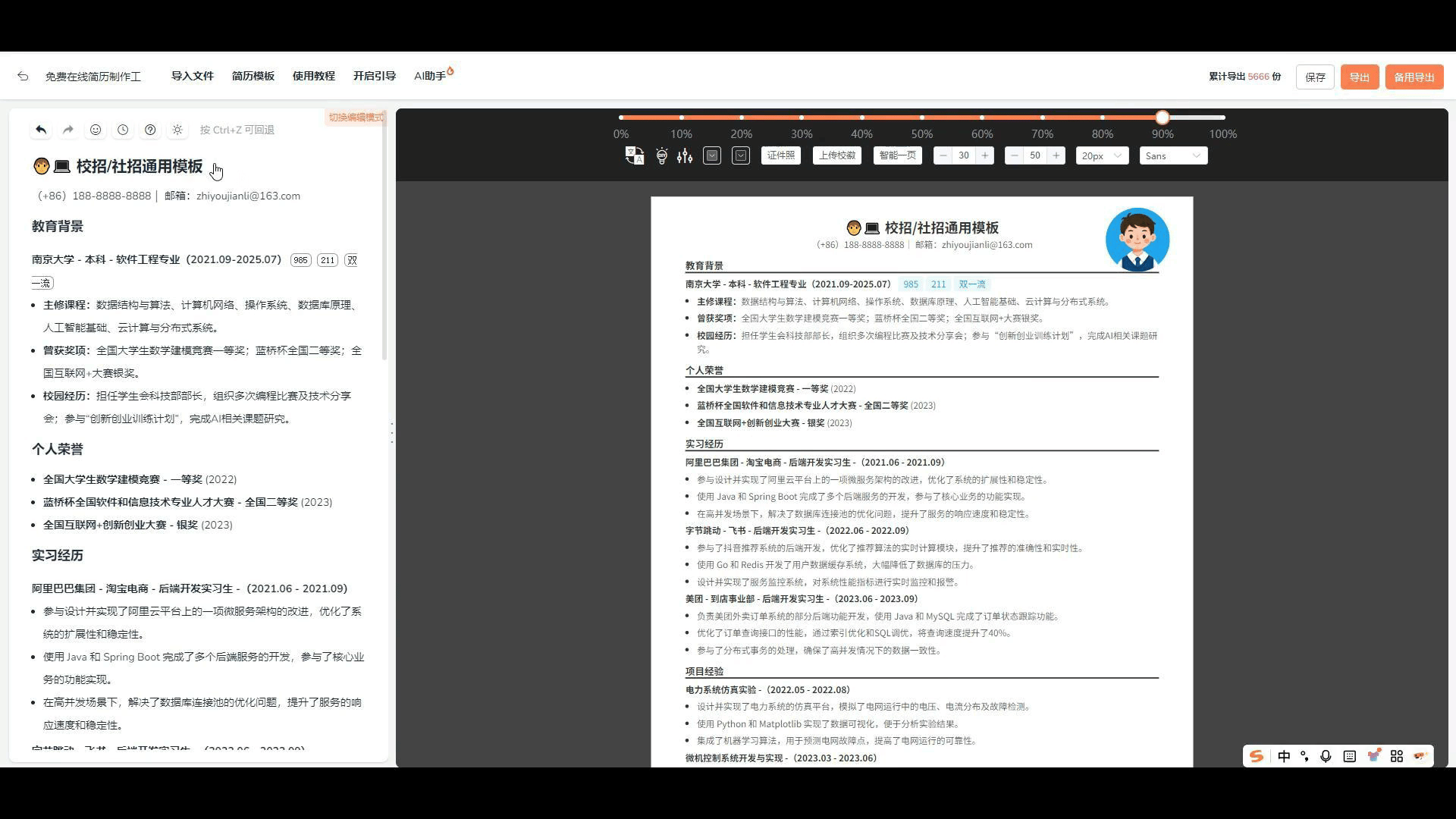This screenshot has width=1456, height=819.
Task: Click the translate language icon in toolbar
Action: [x=635, y=156]
